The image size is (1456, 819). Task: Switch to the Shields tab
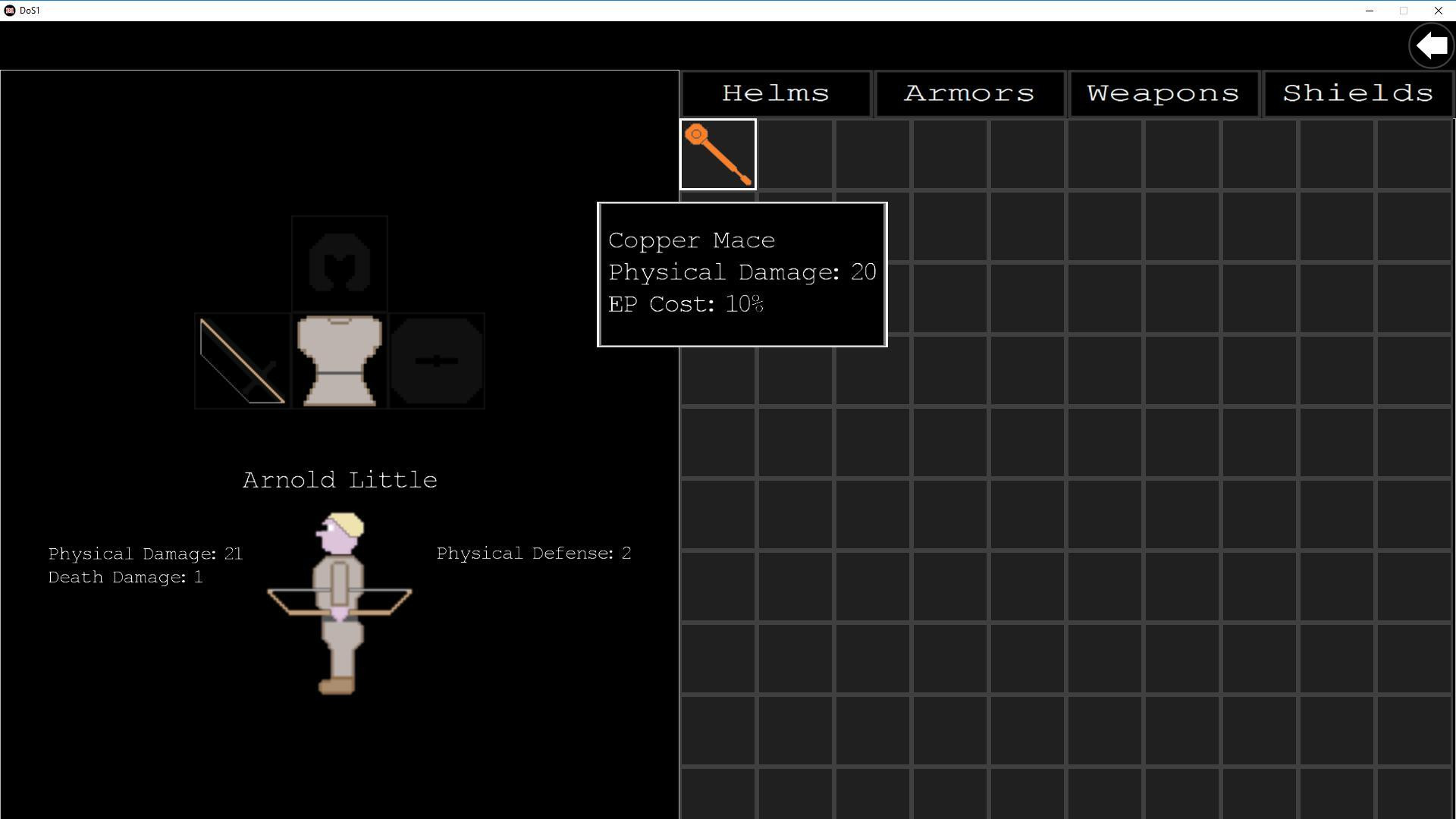click(x=1358, y=94)
